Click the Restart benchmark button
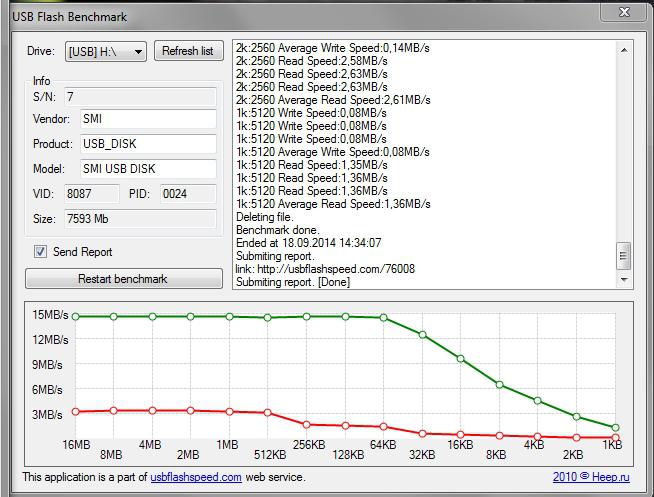 coord(123,279)
